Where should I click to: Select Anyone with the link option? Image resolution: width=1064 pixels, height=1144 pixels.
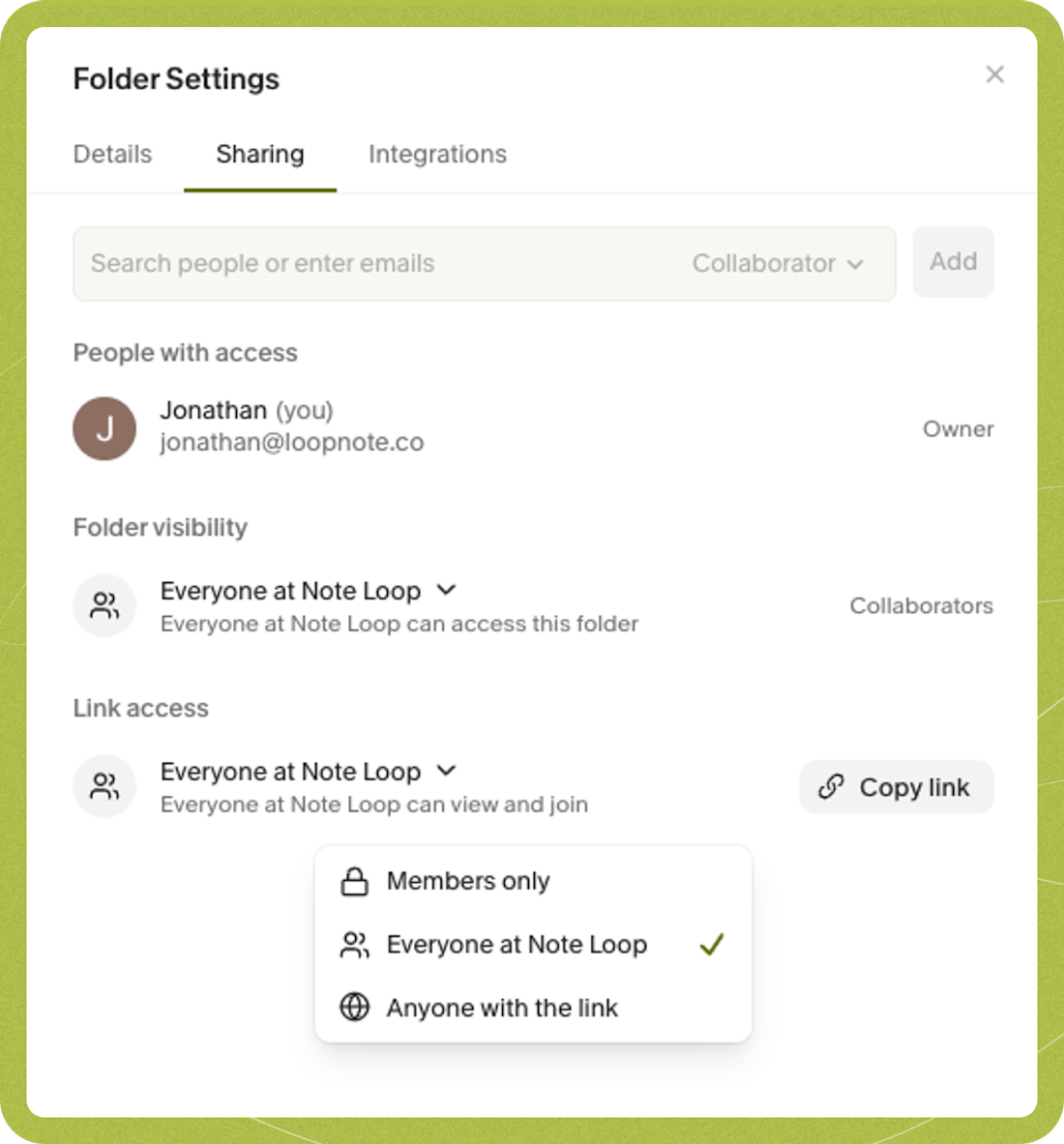[502, 1008]
